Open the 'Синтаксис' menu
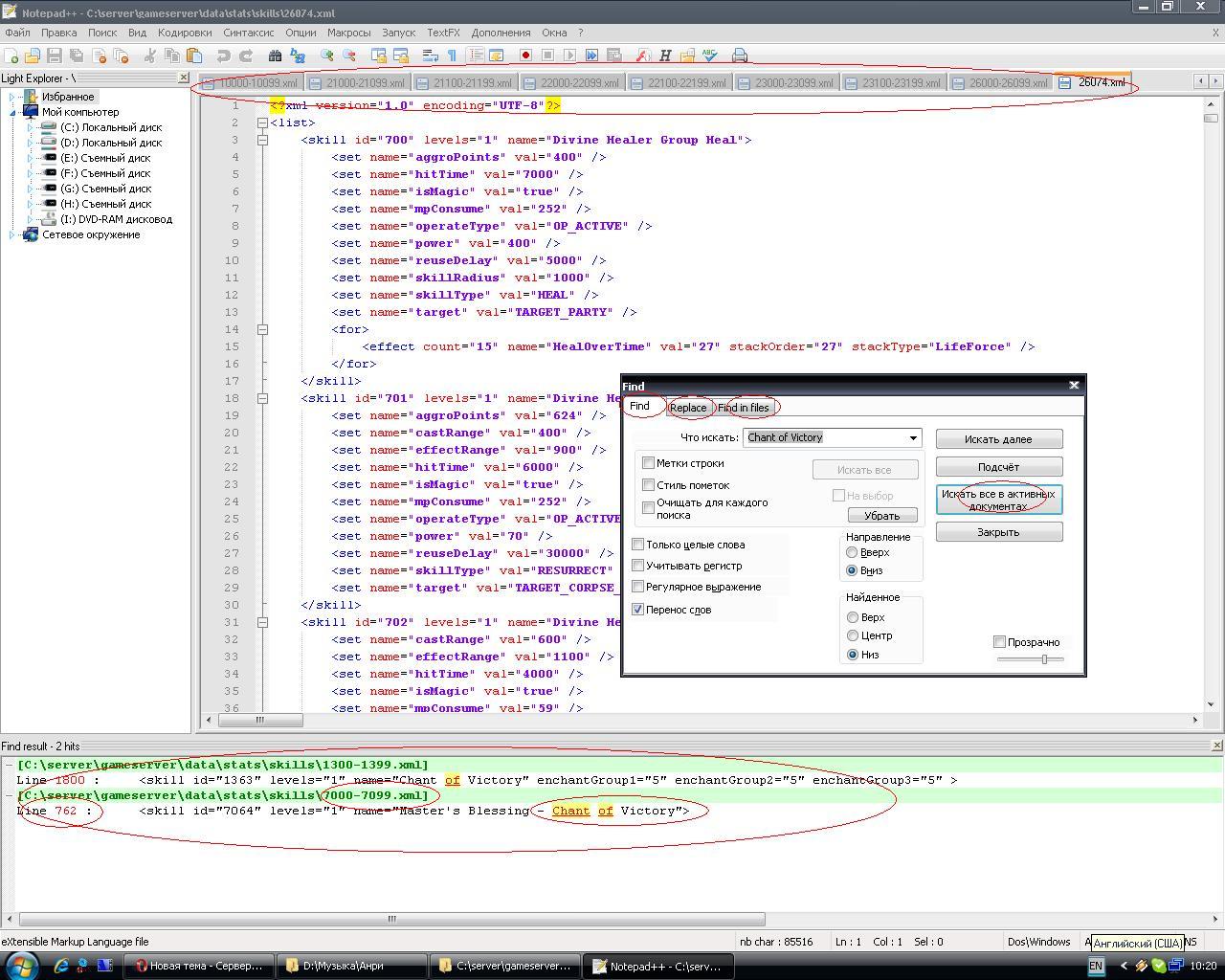Viewport: 1225px width, 980px height. tap(248, 33)
